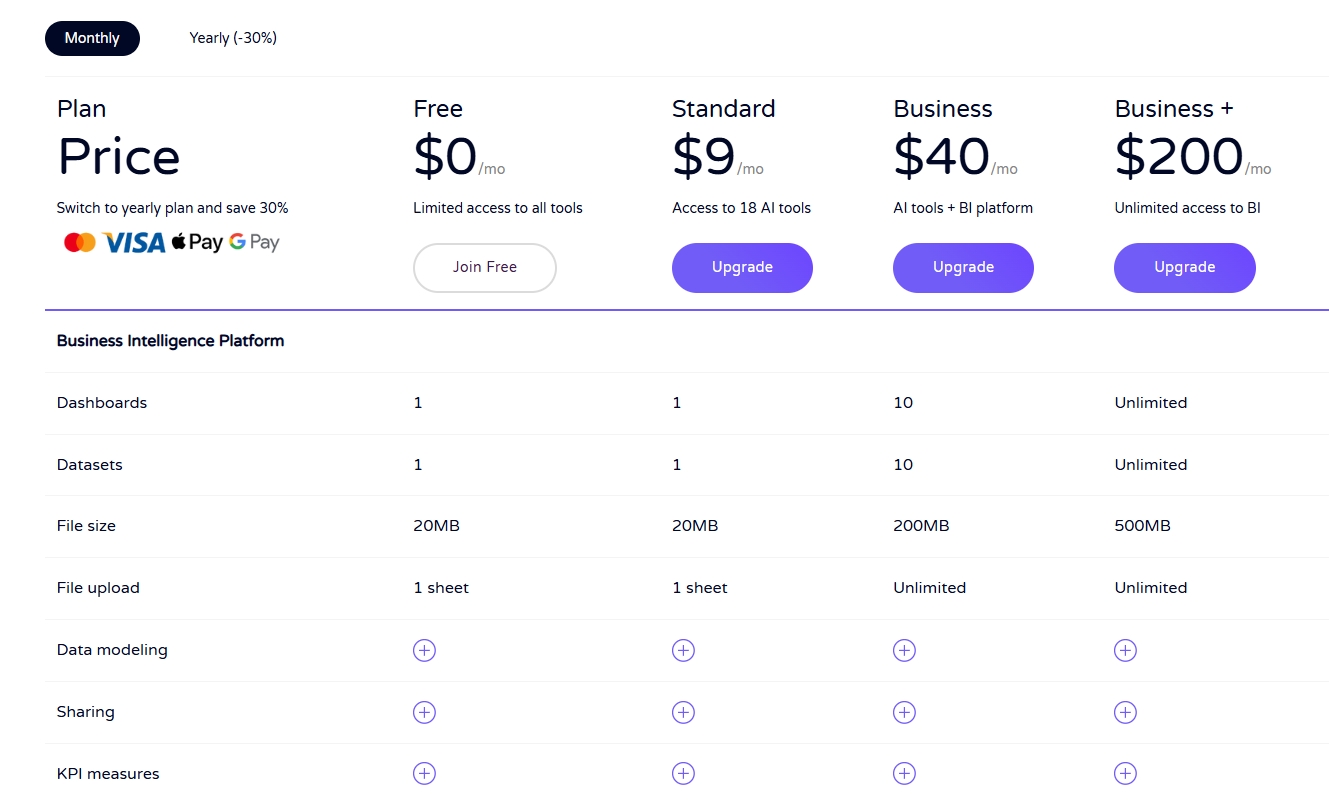Screen dimensions: 1329x802
Task: Click the Mastercard payment logo
Action: point(80,242)
